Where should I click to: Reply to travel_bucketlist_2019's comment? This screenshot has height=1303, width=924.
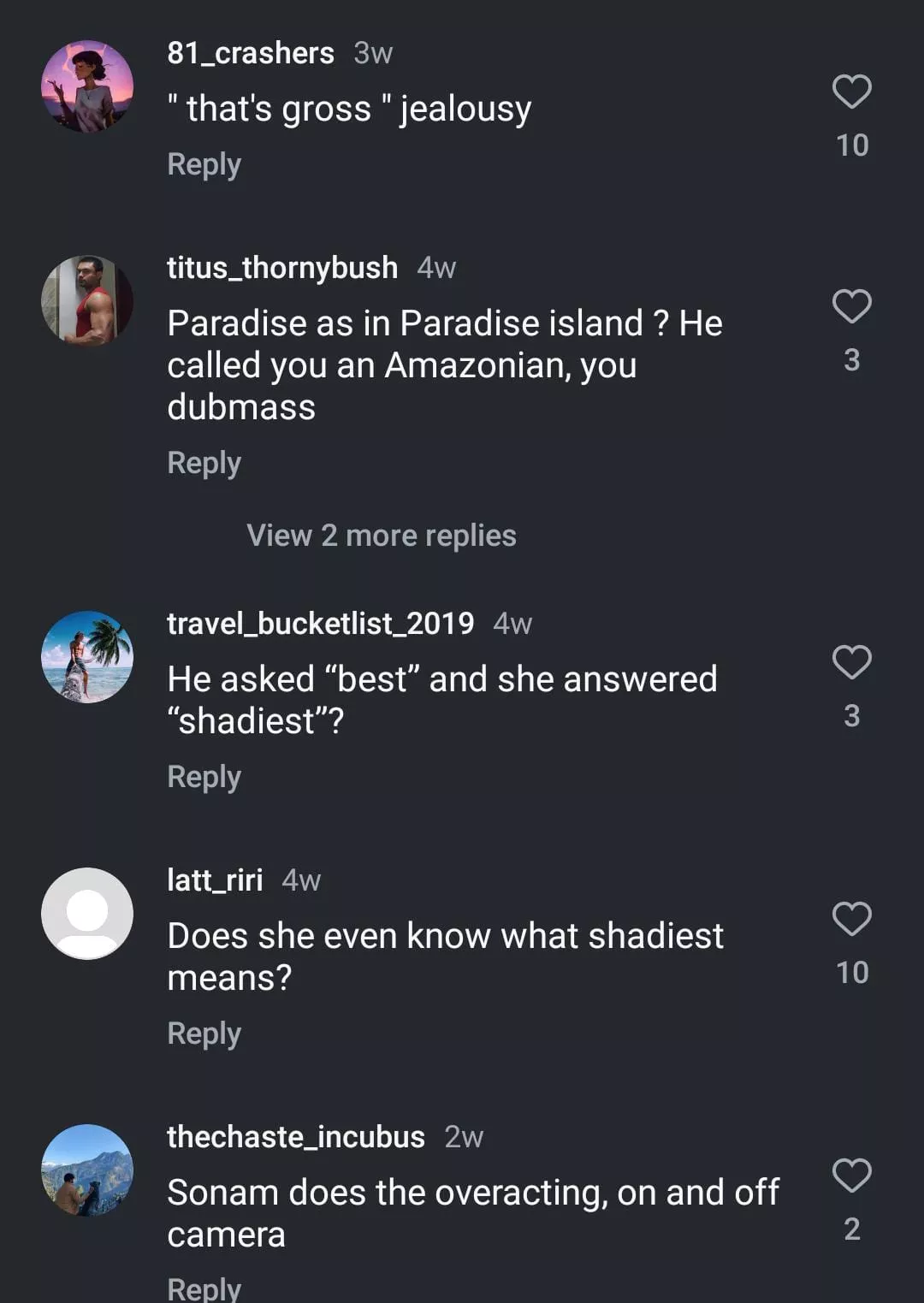click(x=204, y=777)
